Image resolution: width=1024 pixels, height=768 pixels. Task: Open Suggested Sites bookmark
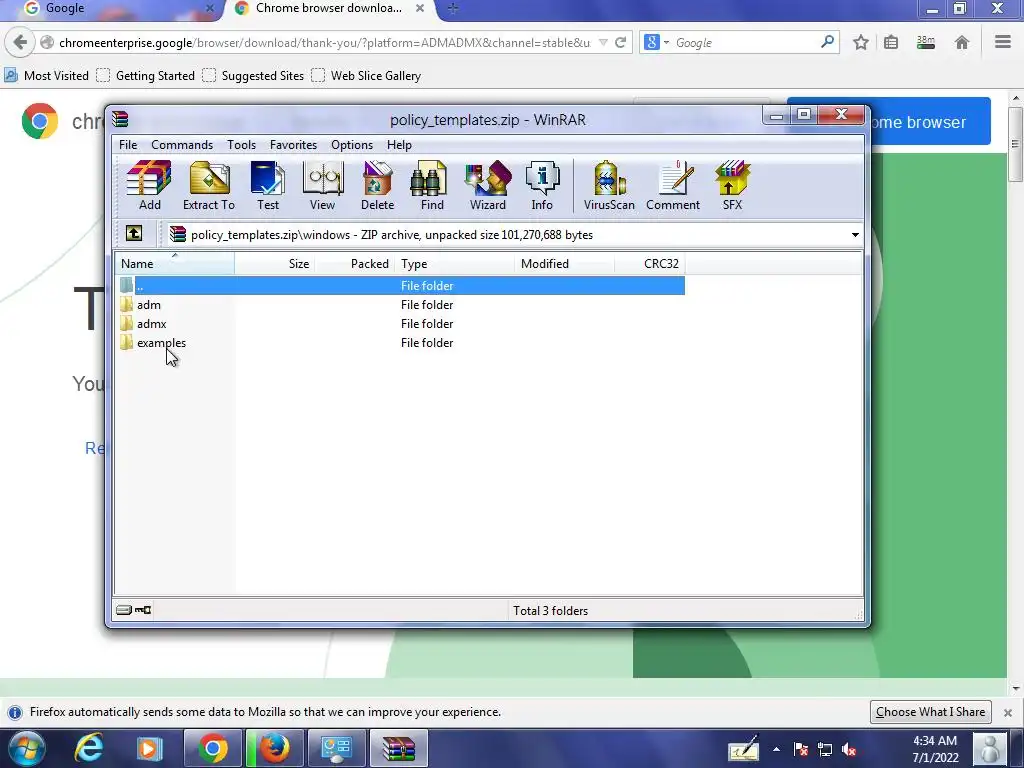tap(253, 76)
